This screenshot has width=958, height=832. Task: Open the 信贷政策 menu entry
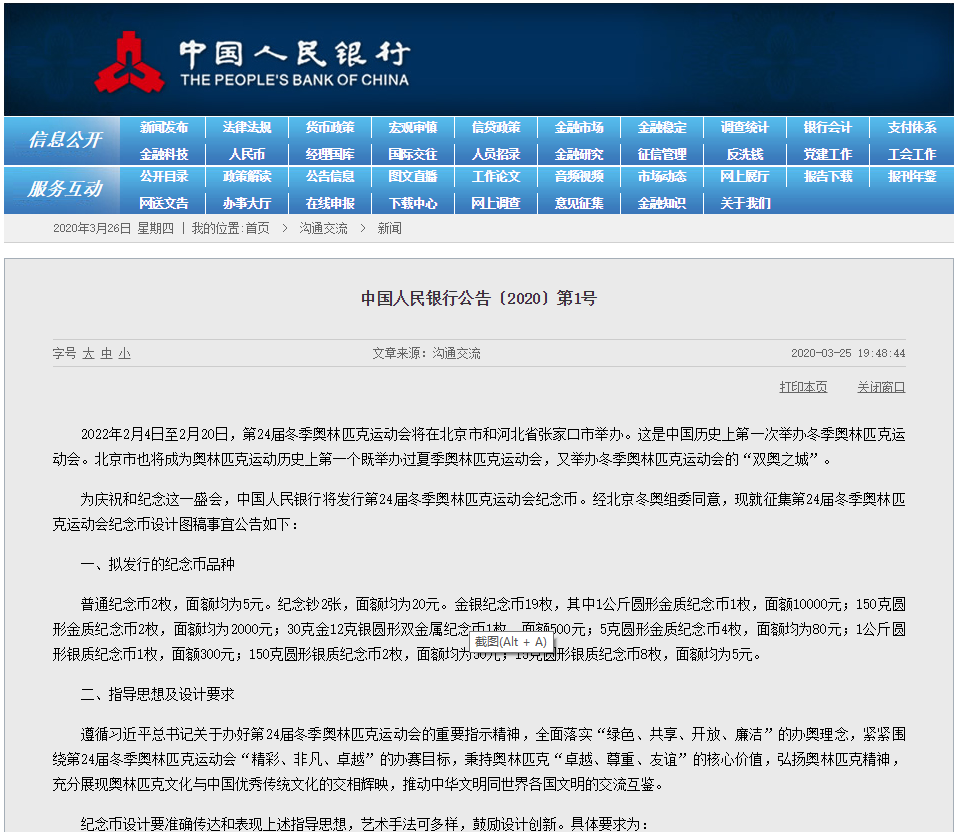[496, 127]
